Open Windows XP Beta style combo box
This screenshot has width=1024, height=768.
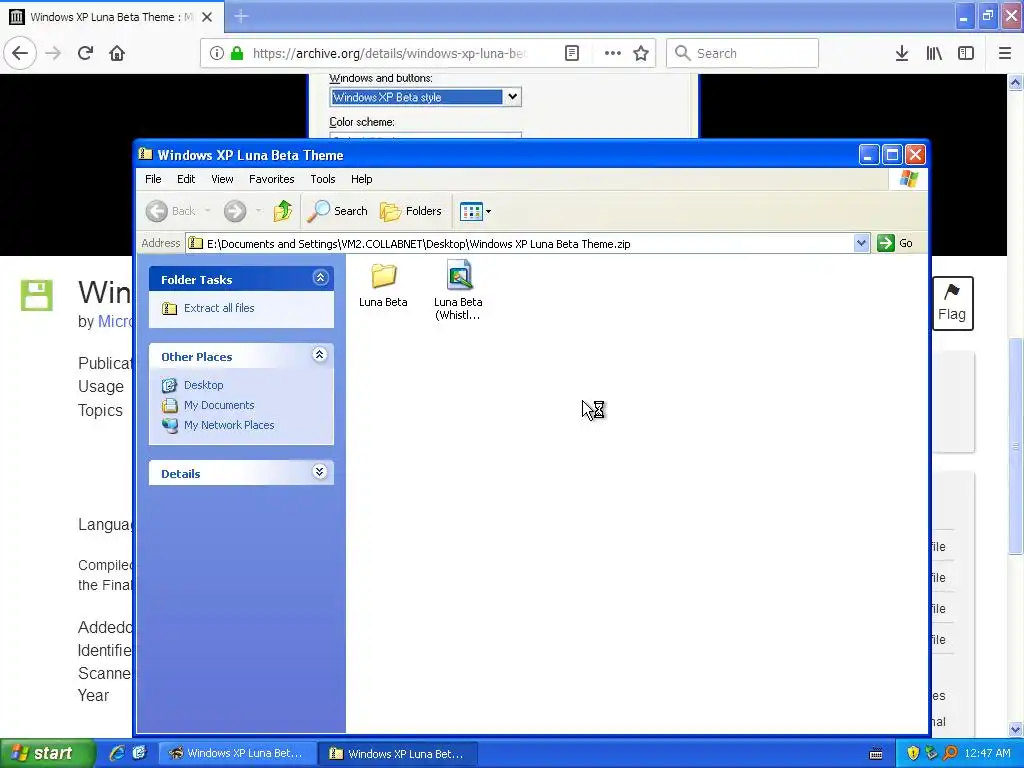425,97
